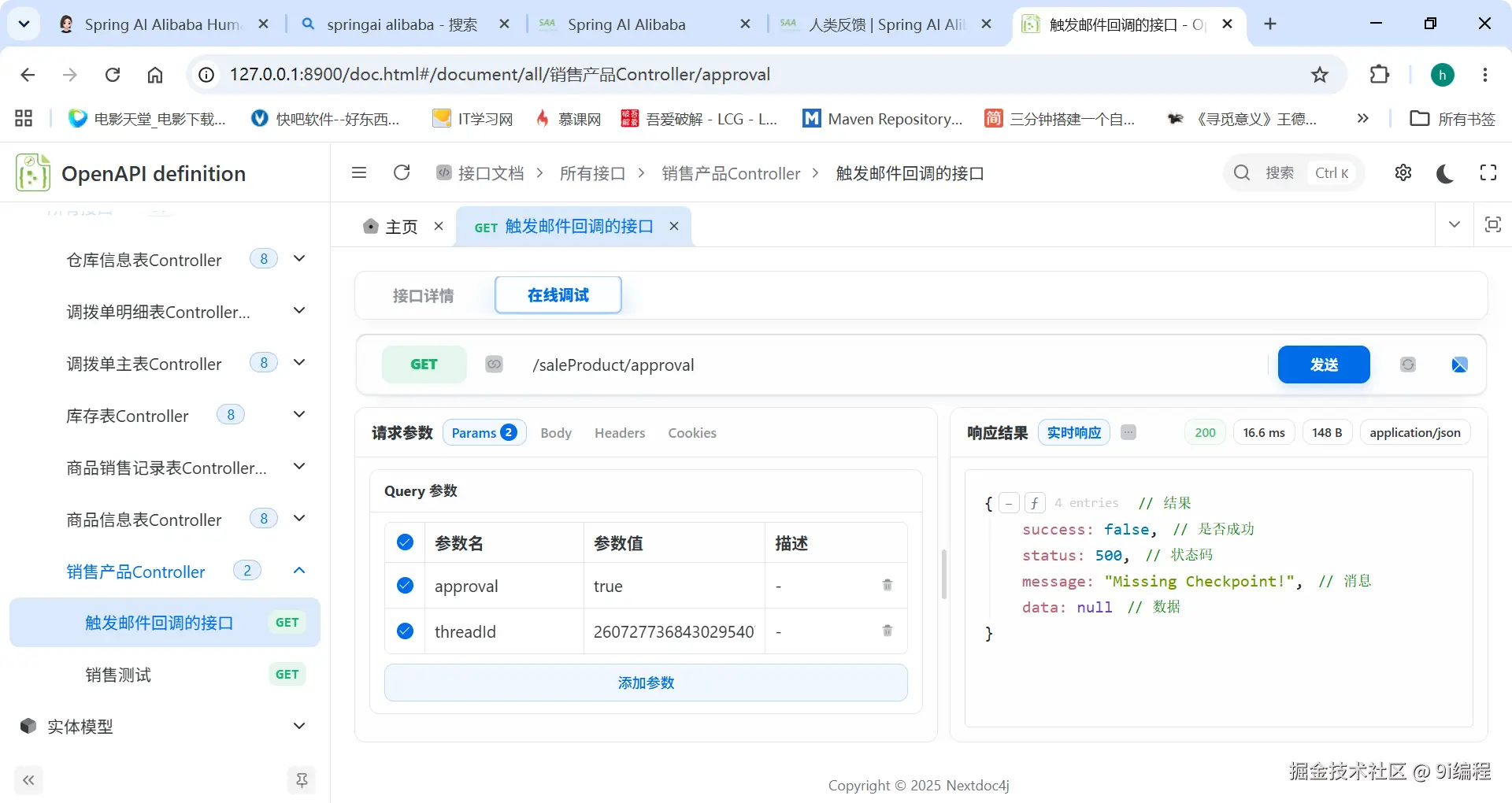Select 触发邮件回调的接口 in sidebar
1512x803 pixels.
click(165, 623)
